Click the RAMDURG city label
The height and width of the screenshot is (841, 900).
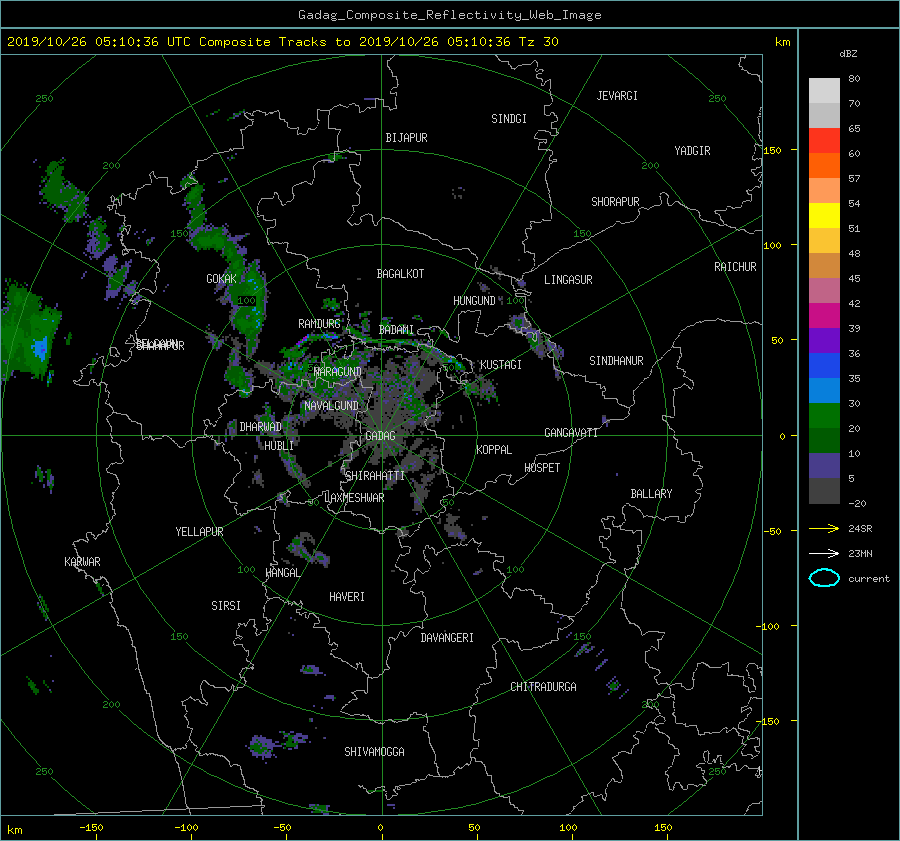pos(319,324)
